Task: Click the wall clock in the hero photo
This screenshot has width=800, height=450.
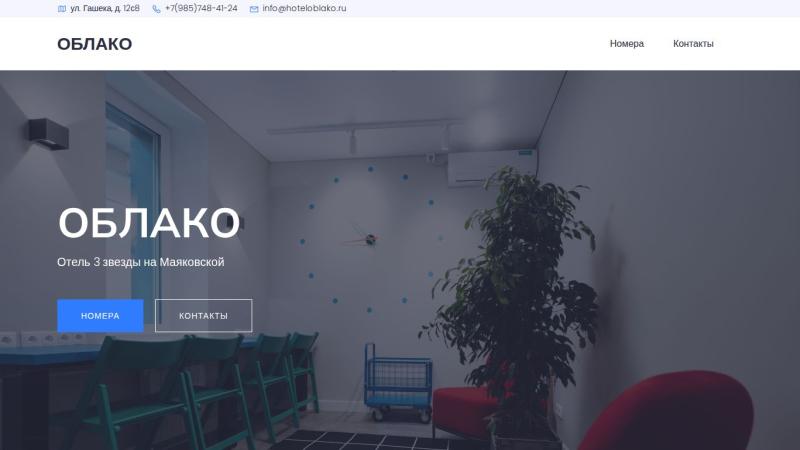Action: coord(370,239)
